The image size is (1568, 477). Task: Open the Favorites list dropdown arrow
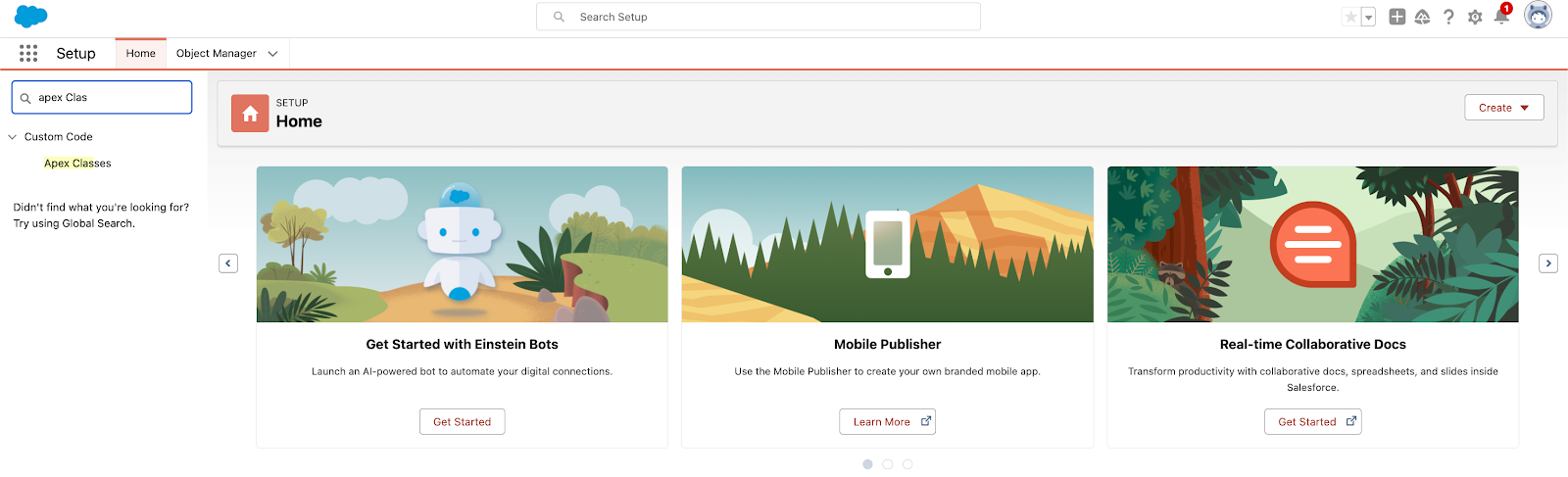point(1369,17)
